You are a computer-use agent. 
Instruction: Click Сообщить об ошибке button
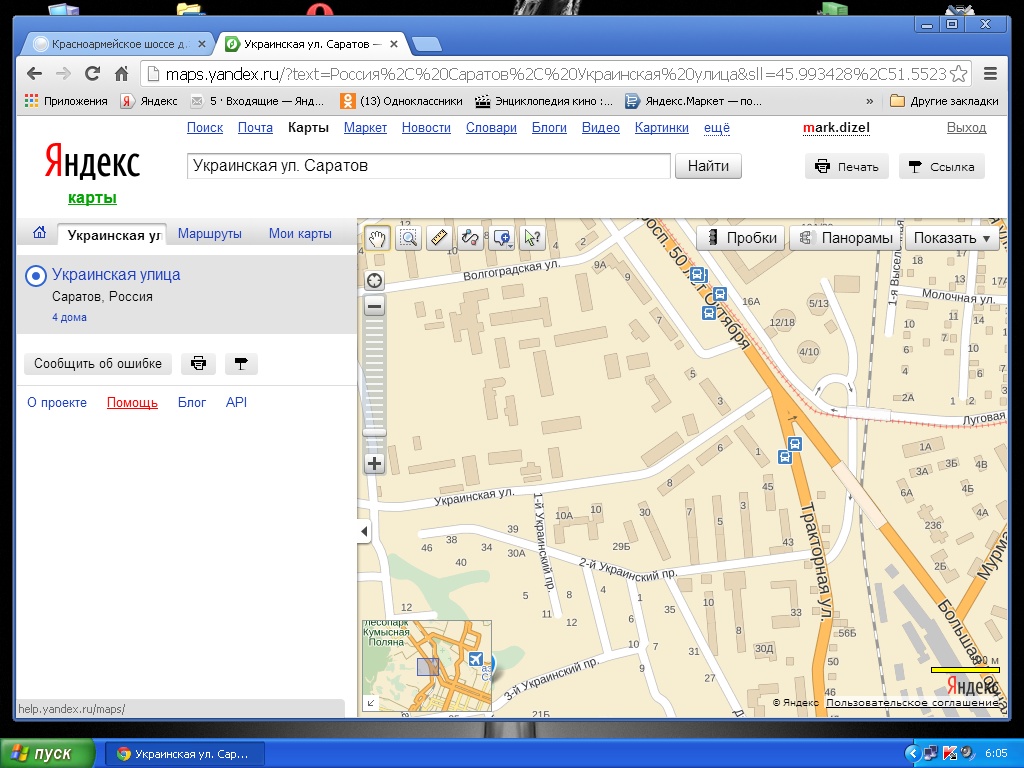98,364
